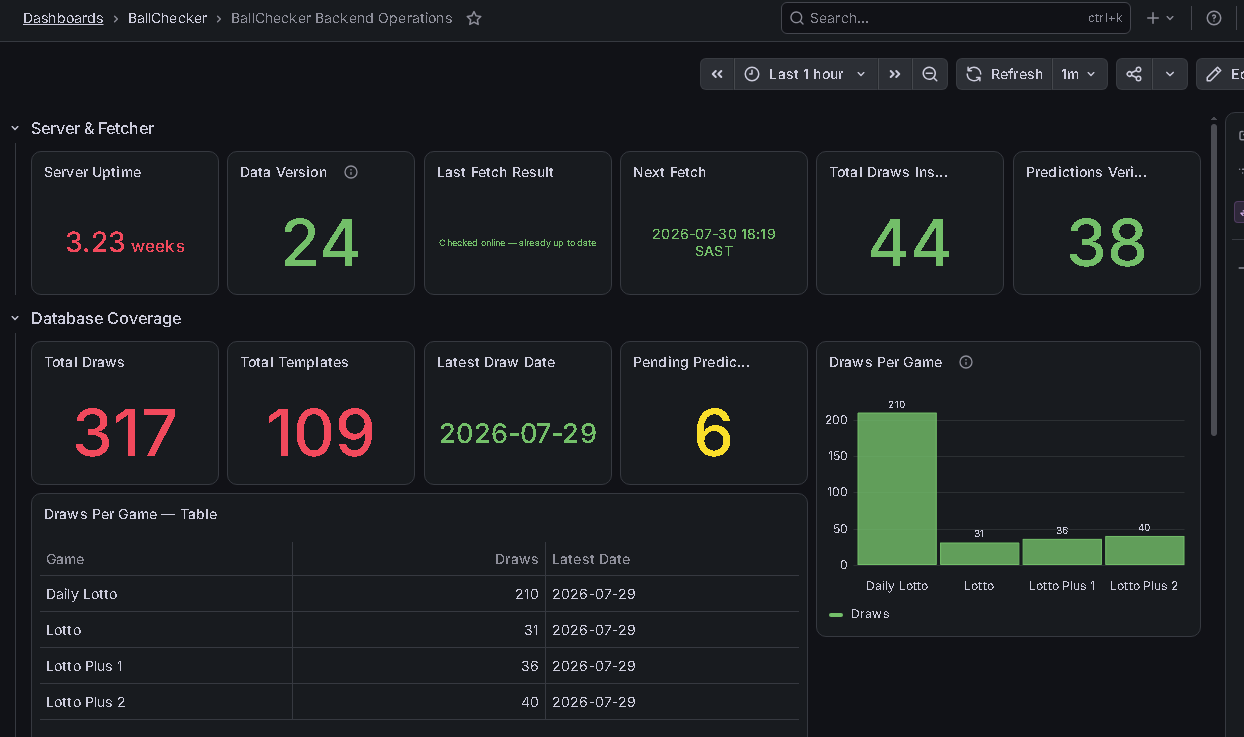Image resolution: width=1244 pixels, height=737 pixels.
Task: Click the pencil Edit button
Action: [1221, 74]
